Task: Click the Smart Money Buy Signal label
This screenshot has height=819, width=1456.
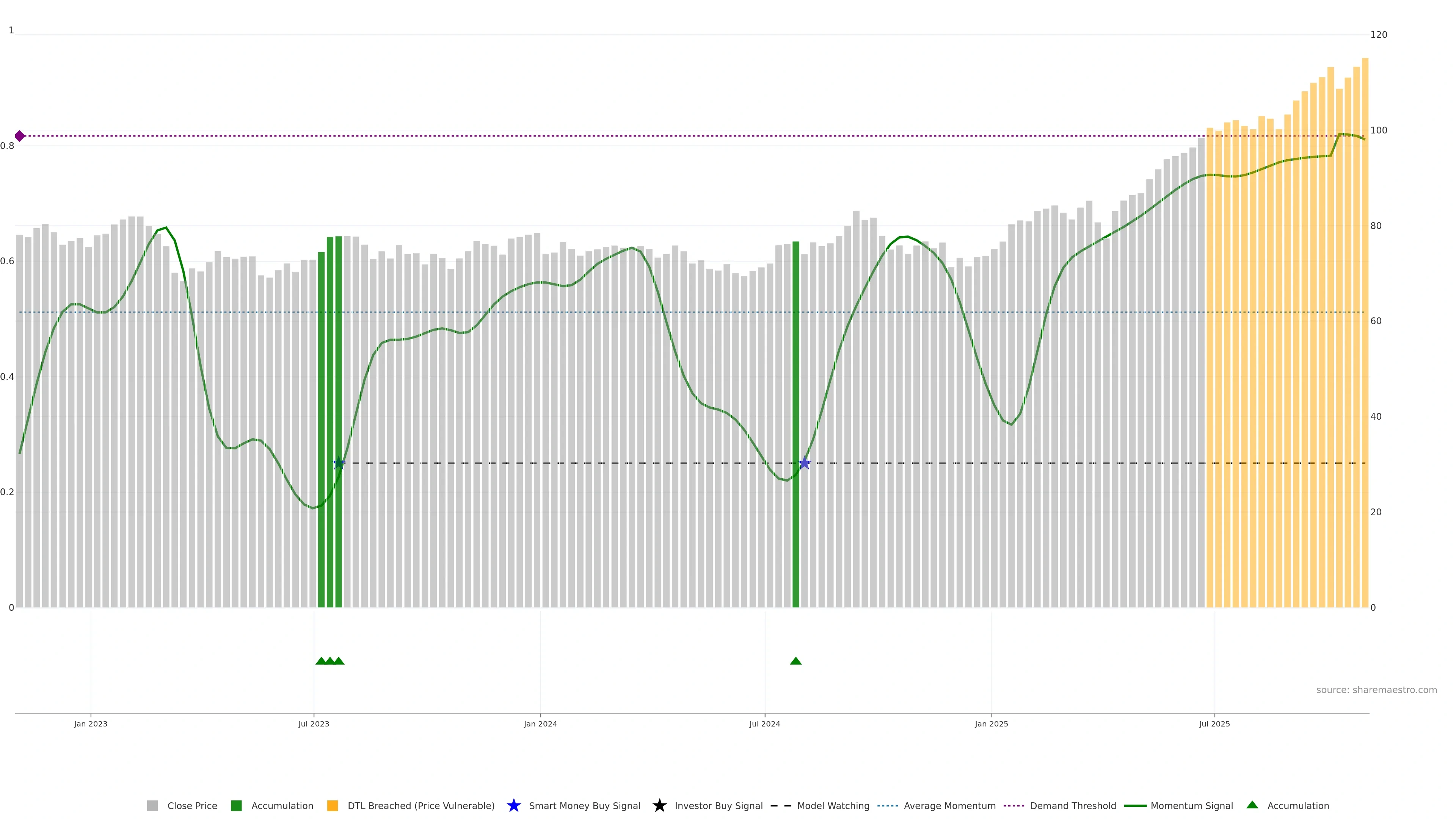Action: point(584,806)
